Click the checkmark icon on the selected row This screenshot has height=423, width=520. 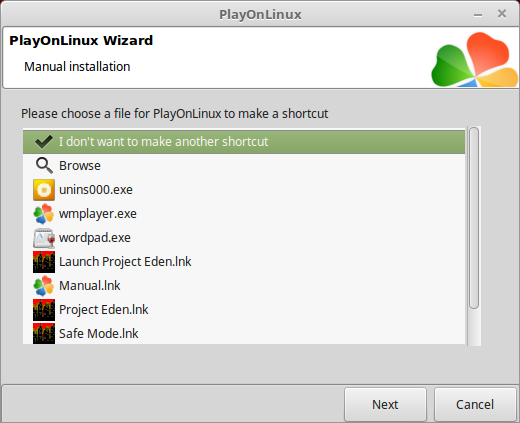coord(44,142)
